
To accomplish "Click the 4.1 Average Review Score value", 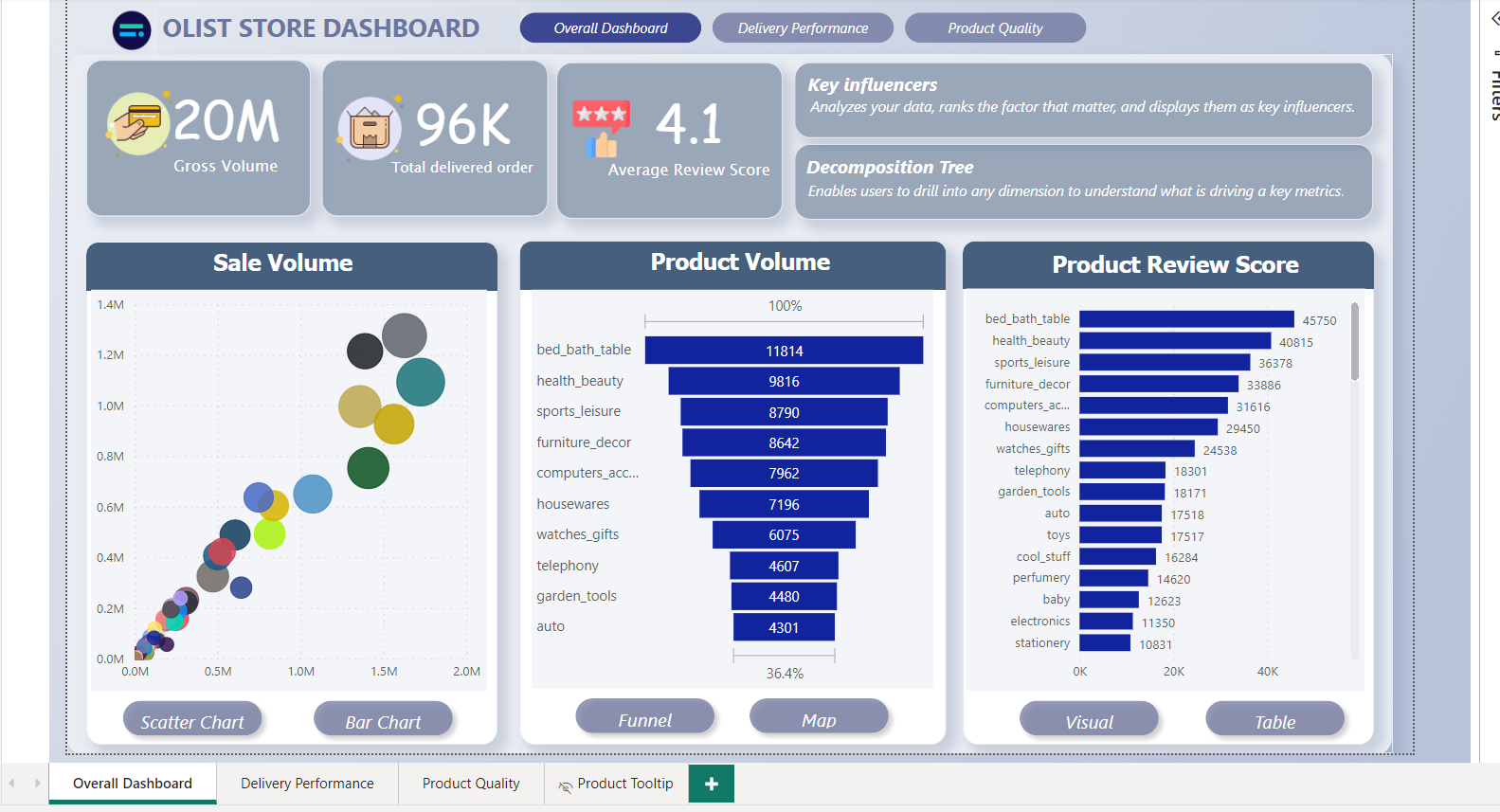I will (689, 124).
